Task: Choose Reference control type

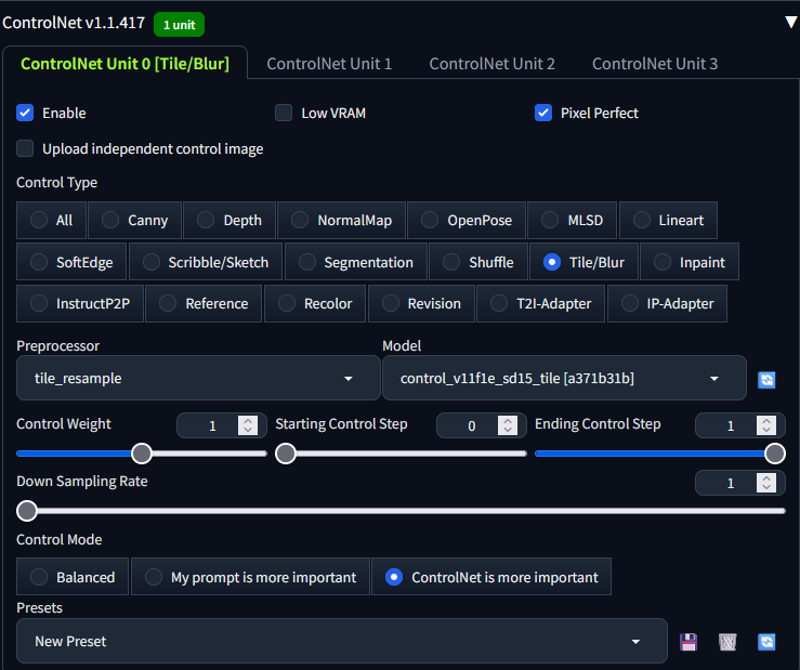Action: (x=204, y=304)
